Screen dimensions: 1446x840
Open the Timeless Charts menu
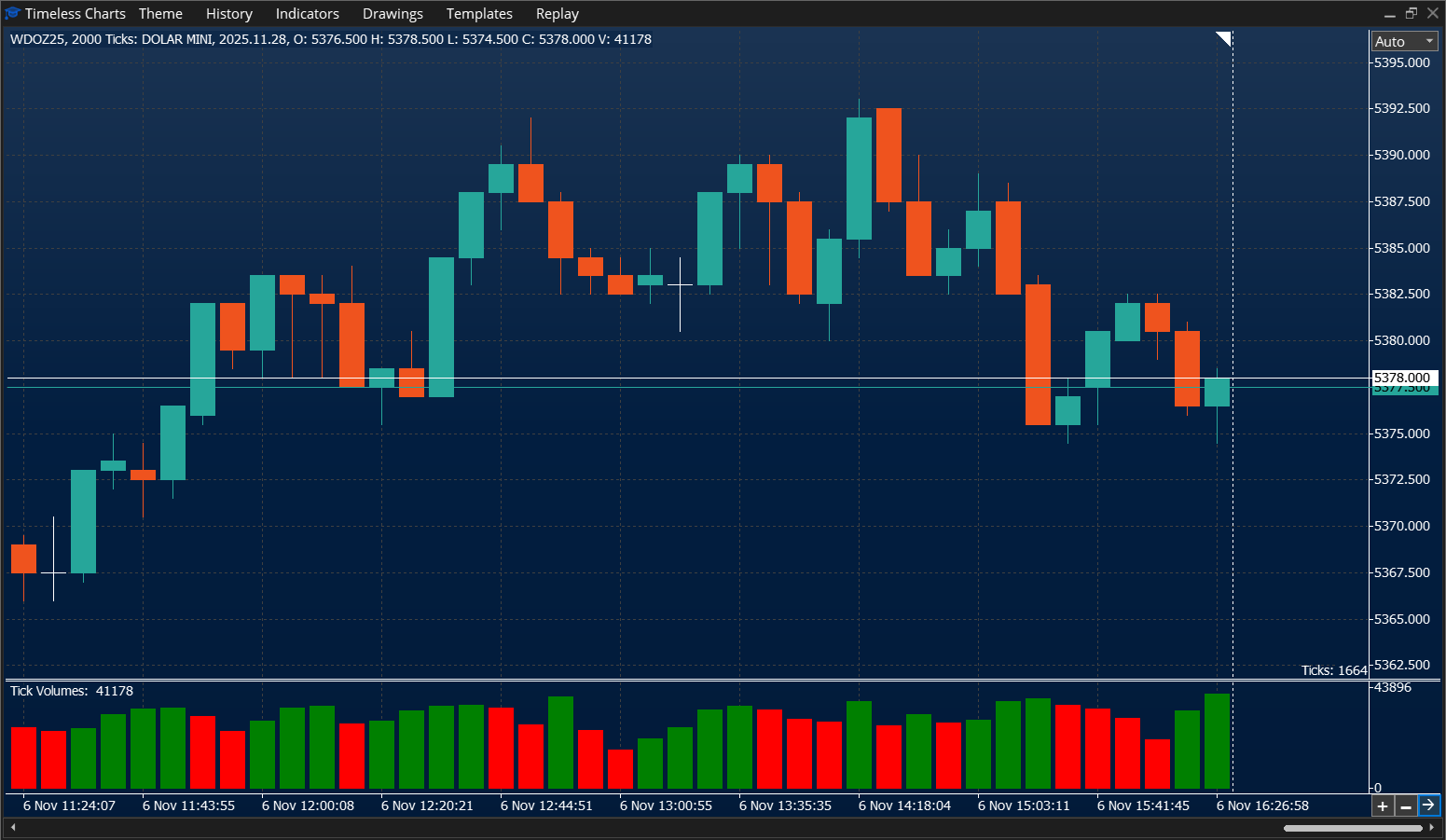(75, 13)
